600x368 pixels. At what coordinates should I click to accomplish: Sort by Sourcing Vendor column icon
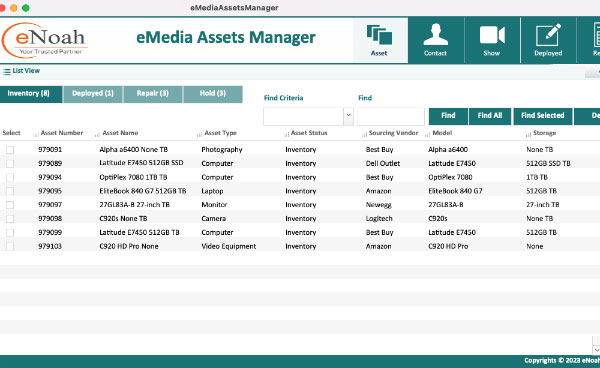364,134
